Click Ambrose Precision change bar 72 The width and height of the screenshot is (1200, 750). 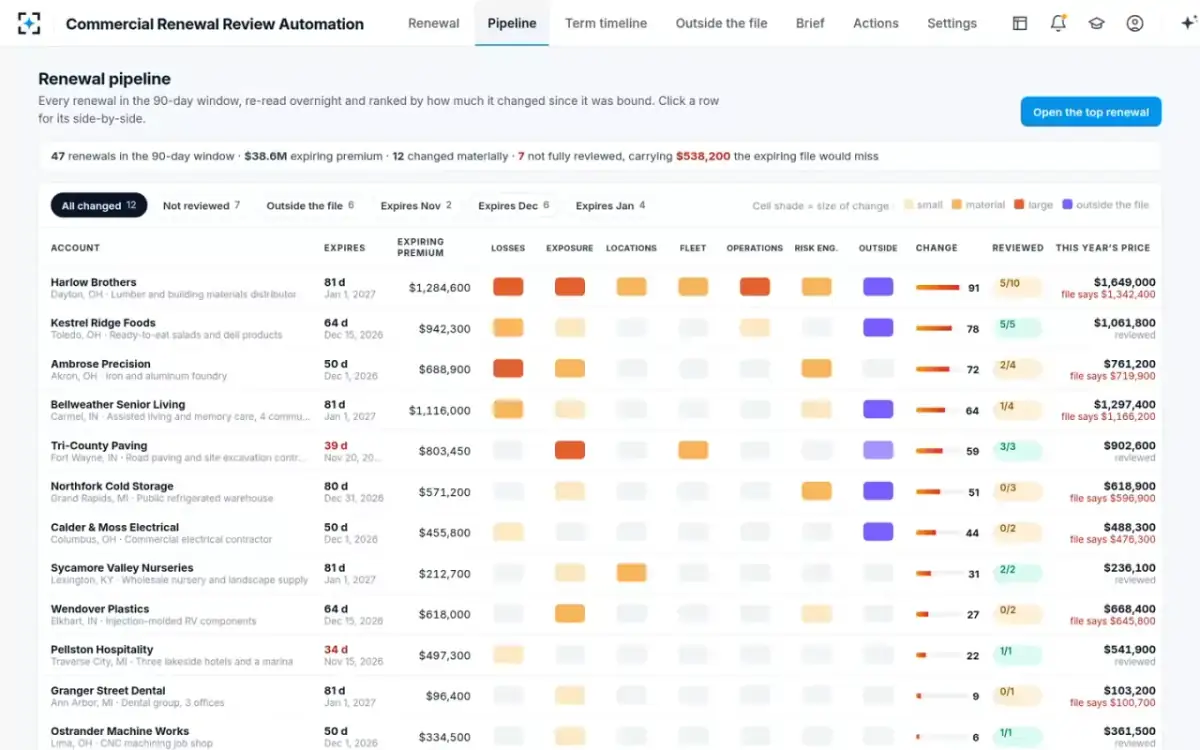[938, 370]
